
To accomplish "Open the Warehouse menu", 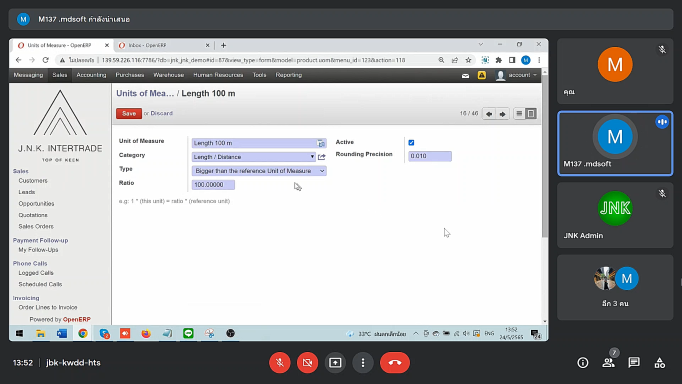I will pos(168,75).
